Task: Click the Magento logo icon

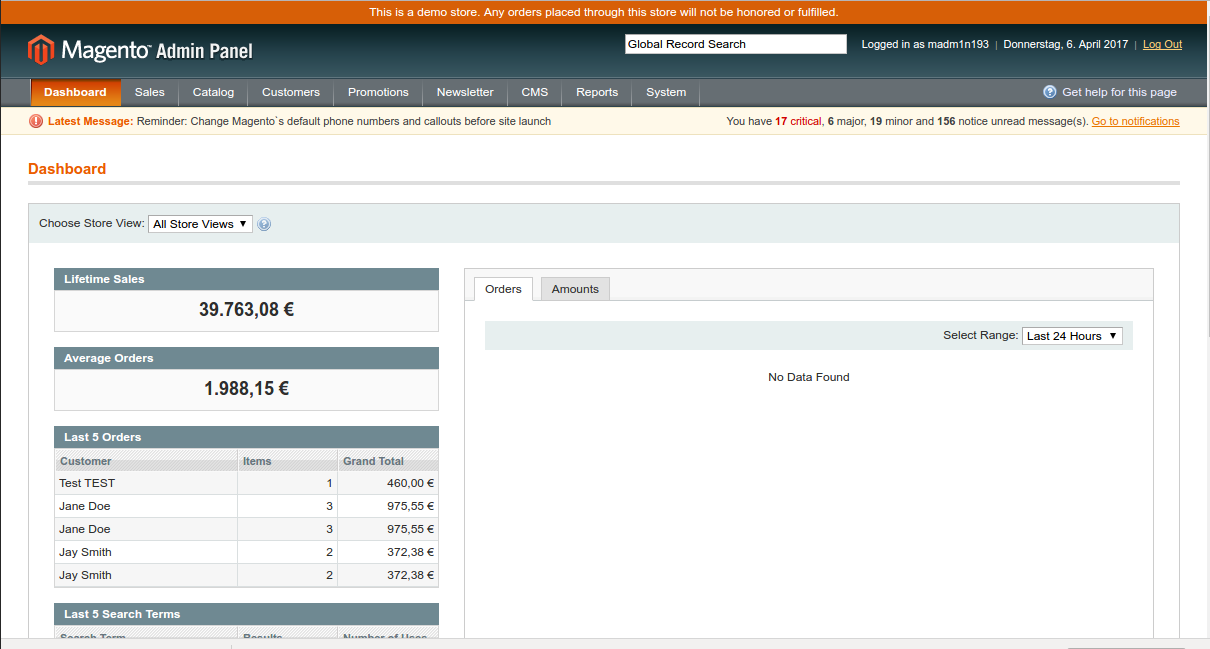Action: point(41,49)
